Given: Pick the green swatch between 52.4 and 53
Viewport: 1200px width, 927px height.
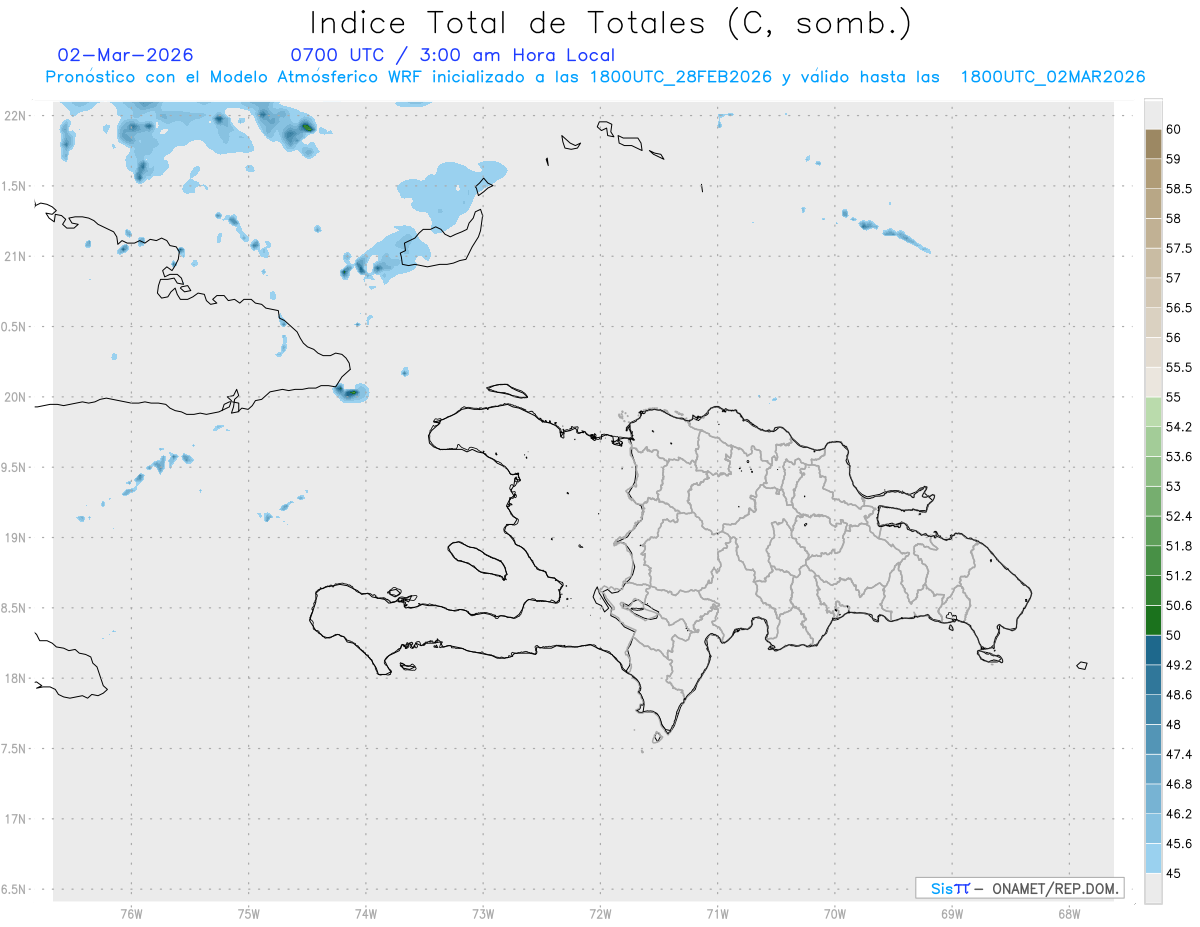Looking at the screenshot, I should (x=1153, y=501).
